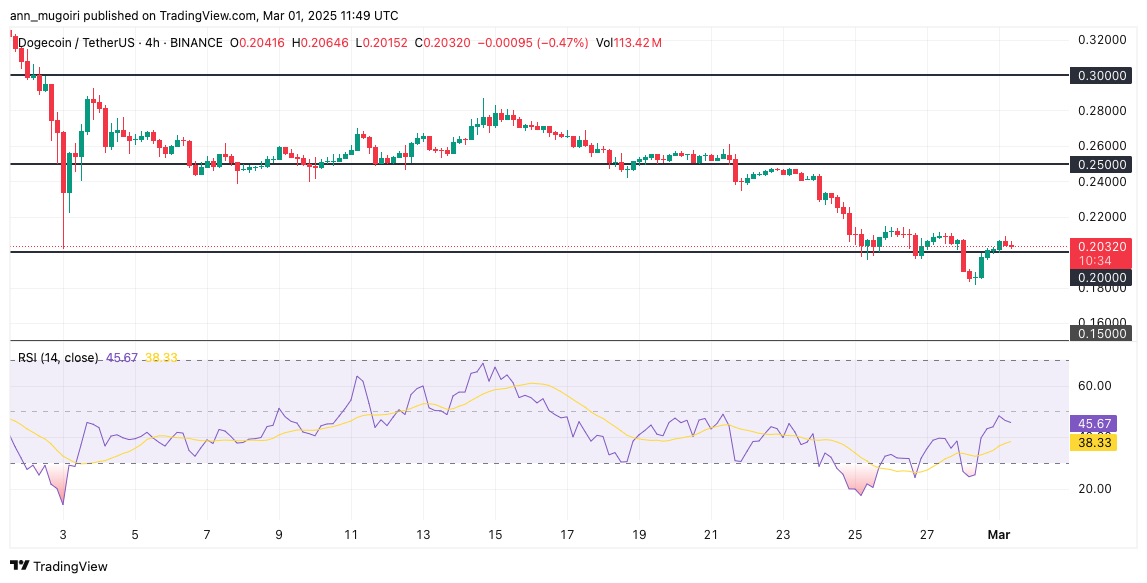Screen dimensions: 1147x583
Task: Click the TradingView logo icon at bottom left
Action: pyautogui.click(x=20, y=566)
